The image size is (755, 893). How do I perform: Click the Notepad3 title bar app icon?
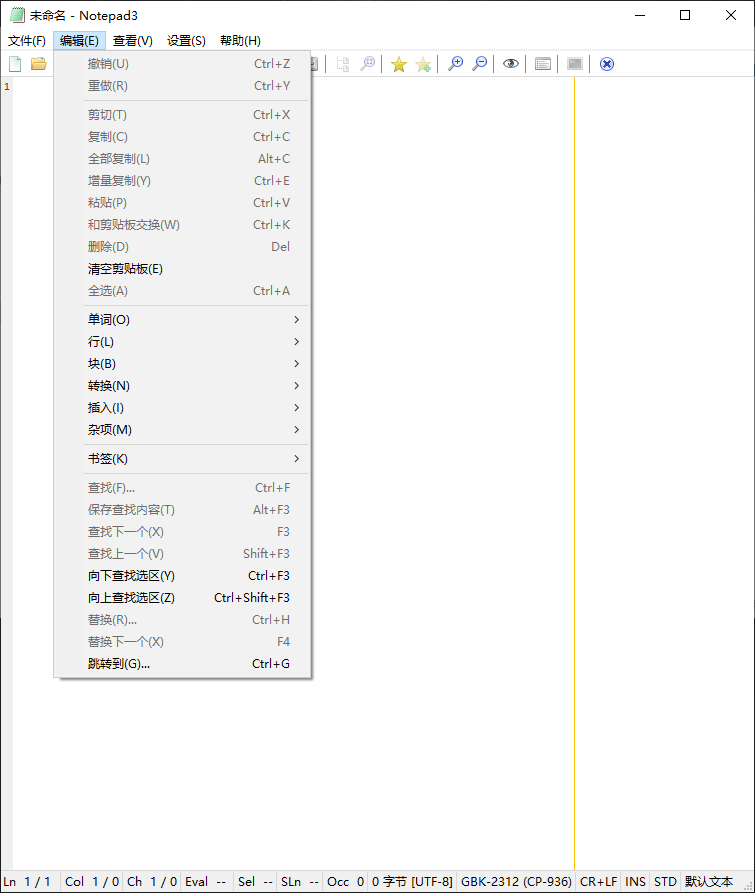17,15
